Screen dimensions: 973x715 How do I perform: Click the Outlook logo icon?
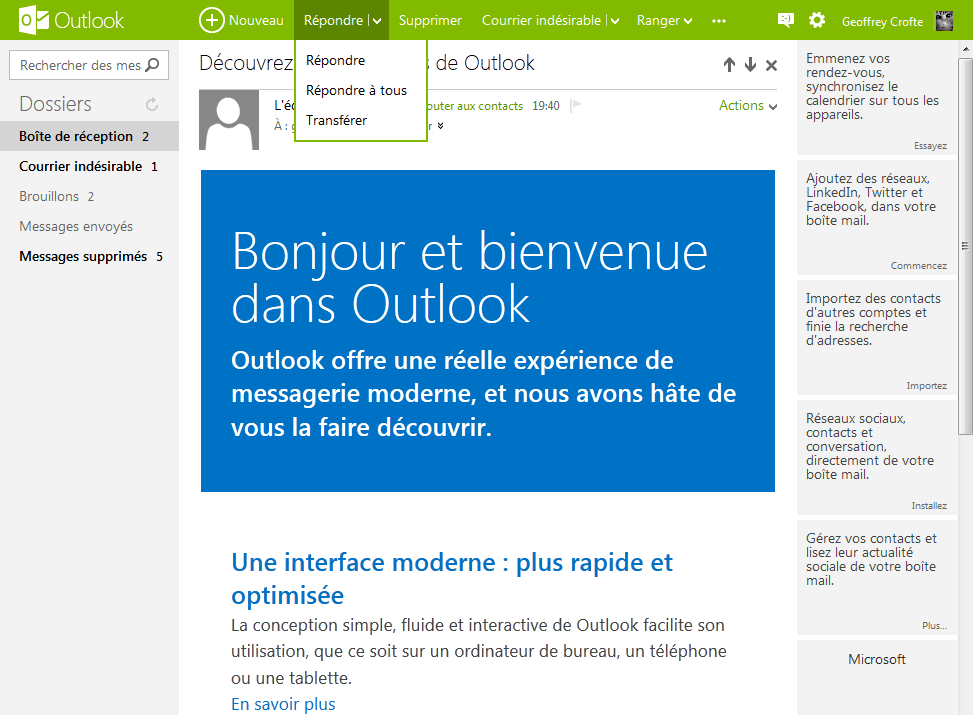(34, 20)
